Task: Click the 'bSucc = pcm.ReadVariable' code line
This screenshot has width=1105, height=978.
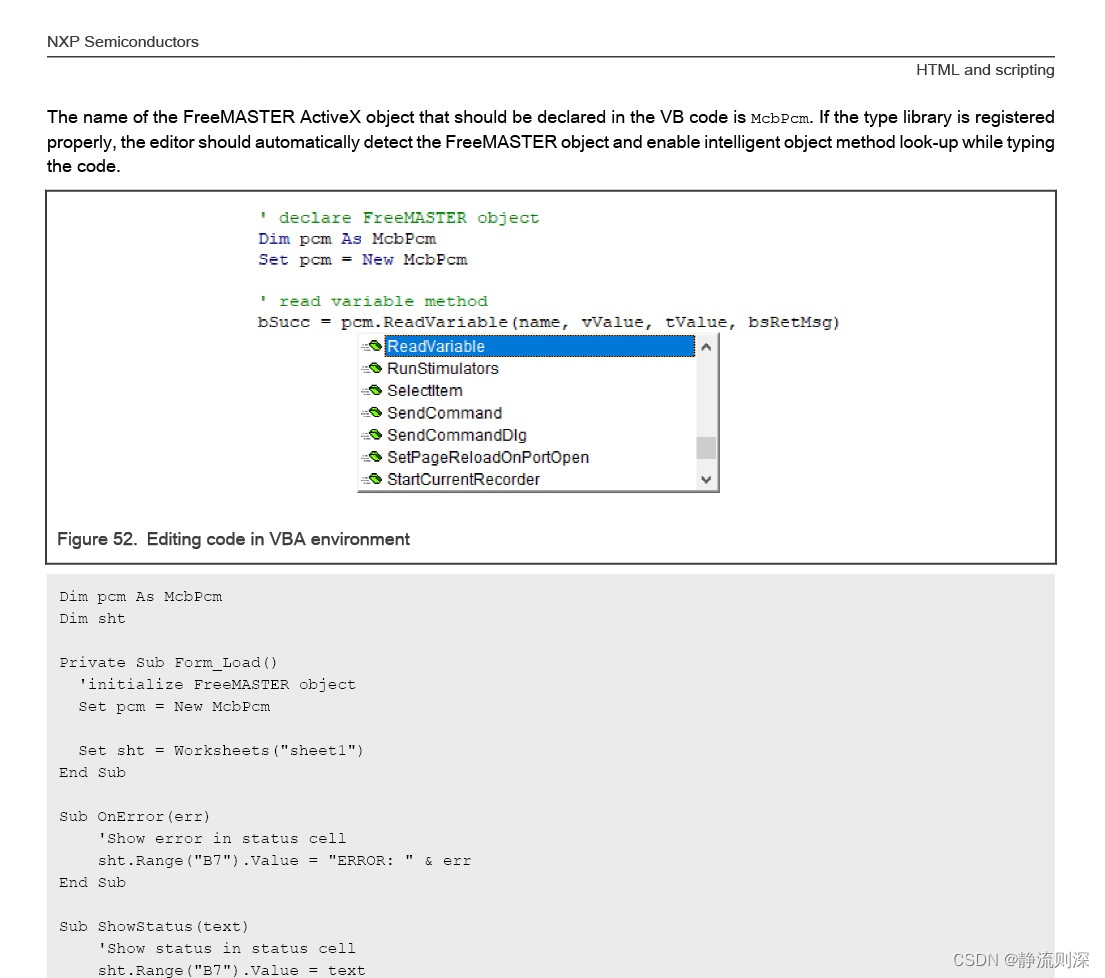Action: (548, 322)
